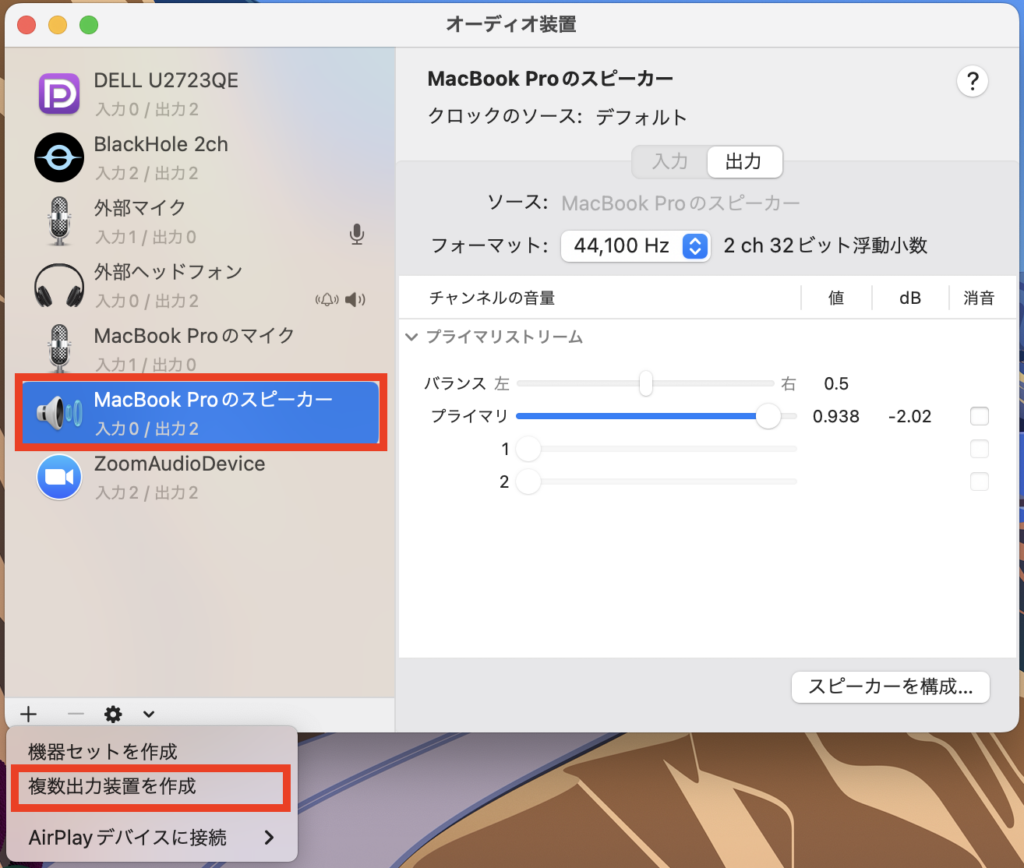Click the + button to add a device
Image resolution: width=1024 pixels, height=868 pixels.
(x=28, y=714)
